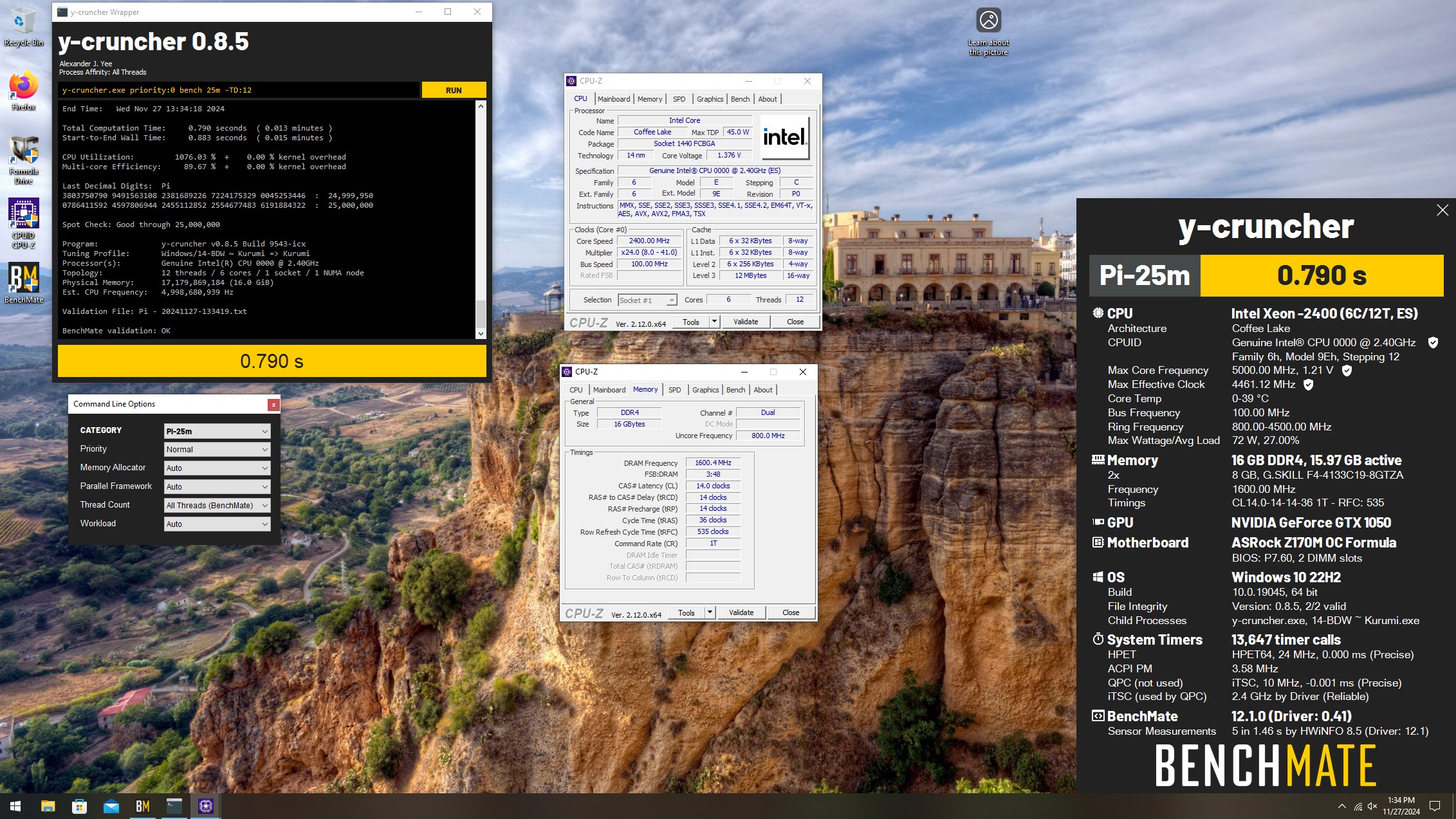Click Close in upper CPU-Z window
This screenshot has height=819, width=1456.
coord(795,321)
